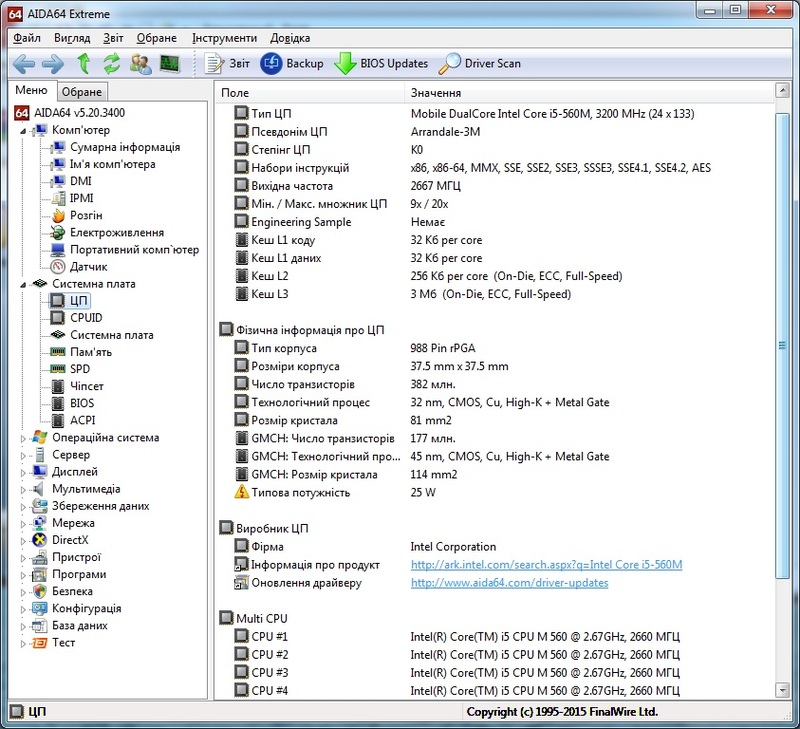Open the ark.intel.com product info link
This screenshot has height=729, width=800.
[546, 565]
